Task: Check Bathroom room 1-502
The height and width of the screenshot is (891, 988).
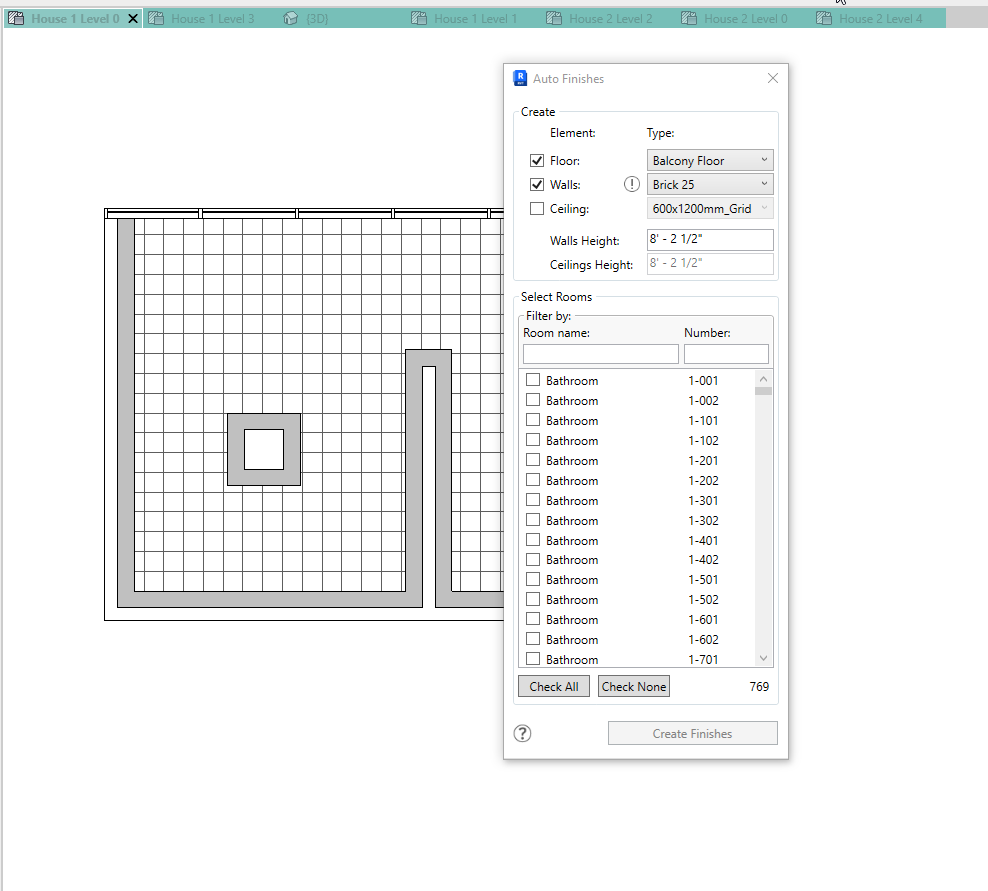Action: [533, 599]
